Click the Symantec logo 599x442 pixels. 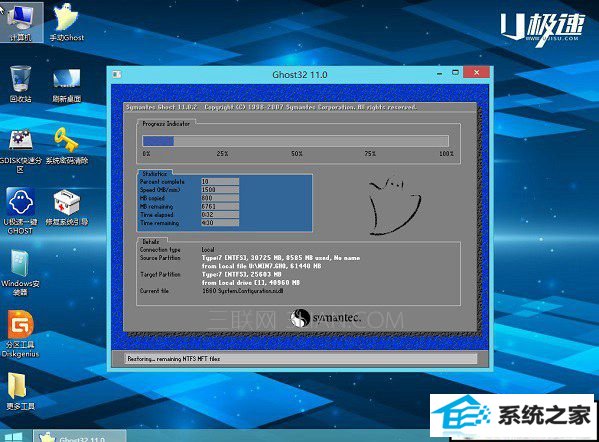pyautogui.click(x=326, y=318)
